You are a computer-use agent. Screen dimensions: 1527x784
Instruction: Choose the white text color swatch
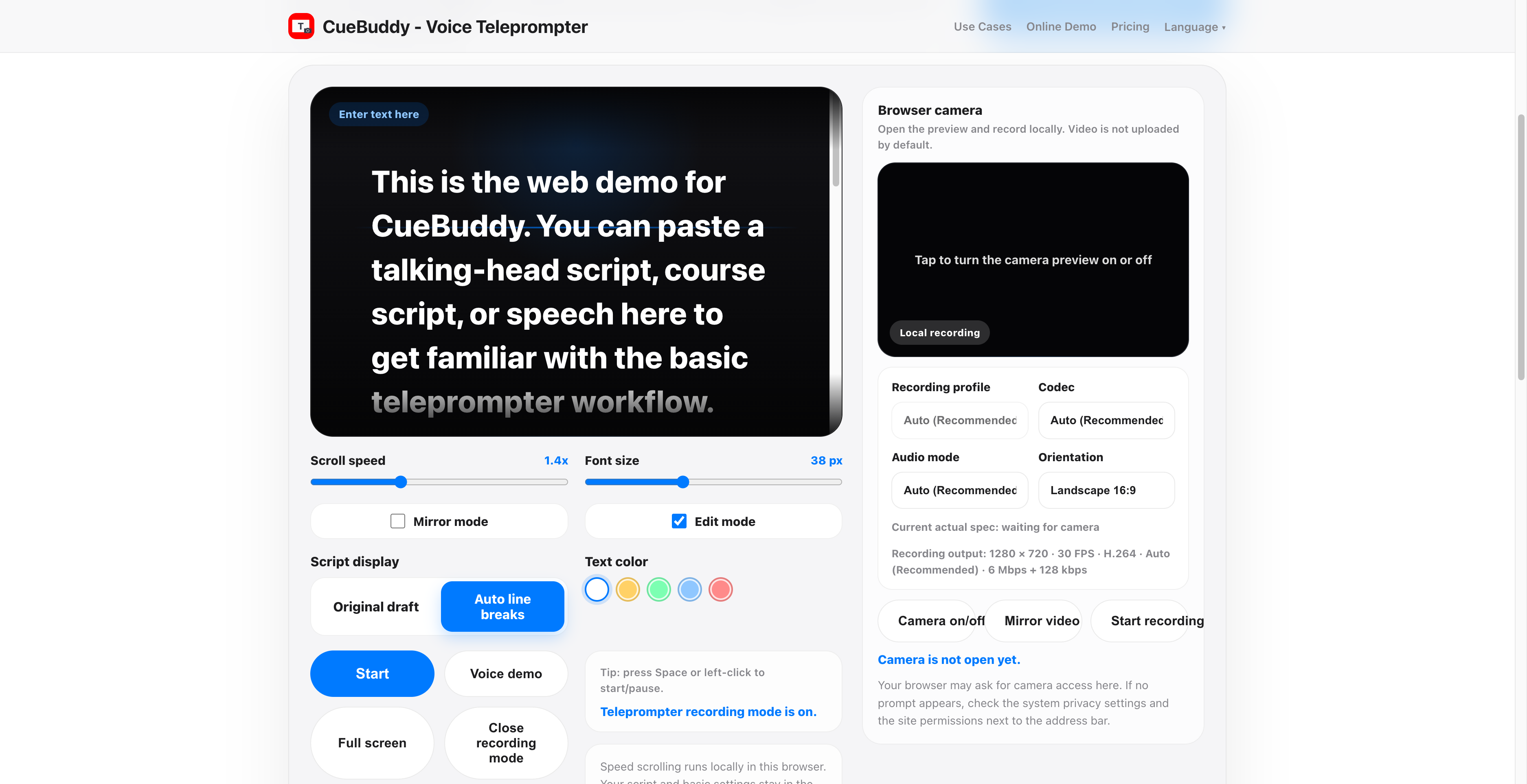coord(597,590)
